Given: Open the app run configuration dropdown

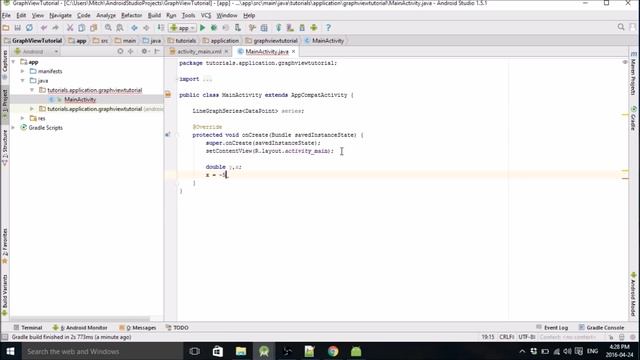Looking at the screenshot, I should [x=182, y=28].
